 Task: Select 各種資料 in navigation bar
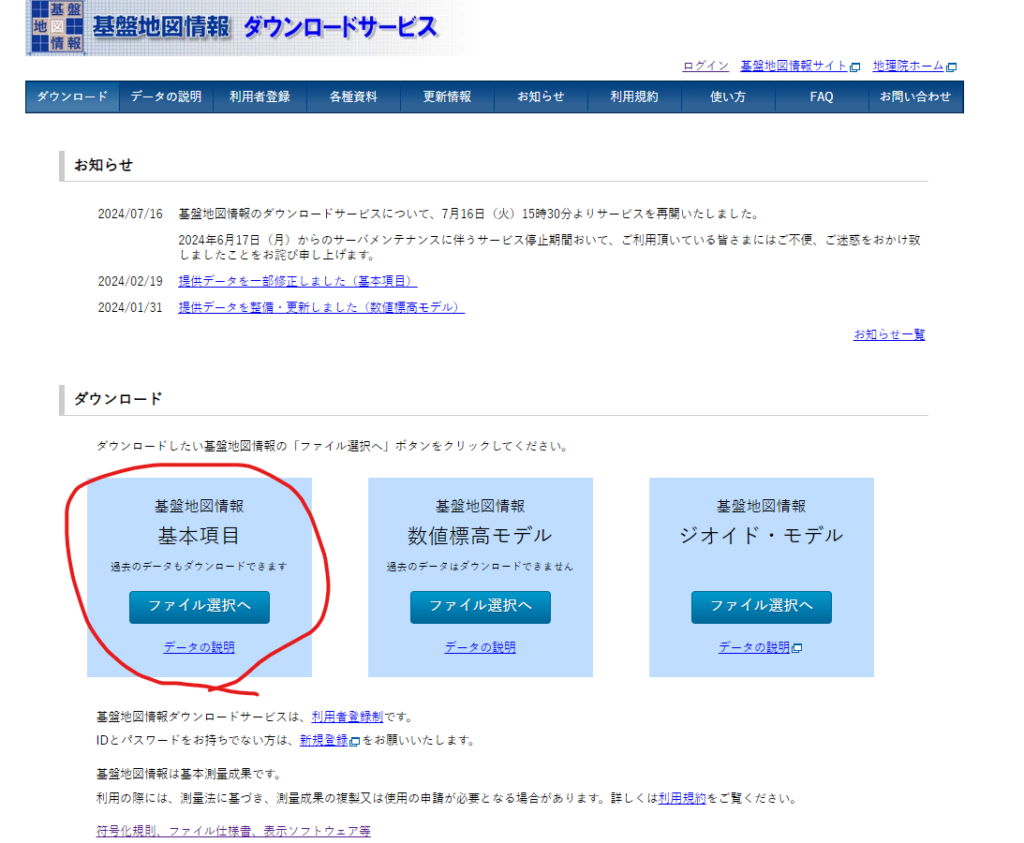353,97
